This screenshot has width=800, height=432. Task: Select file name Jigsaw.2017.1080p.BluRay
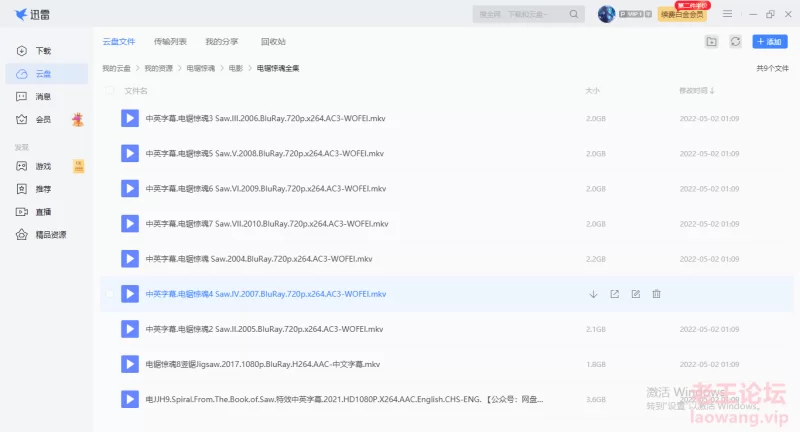[x=263, y=364]
